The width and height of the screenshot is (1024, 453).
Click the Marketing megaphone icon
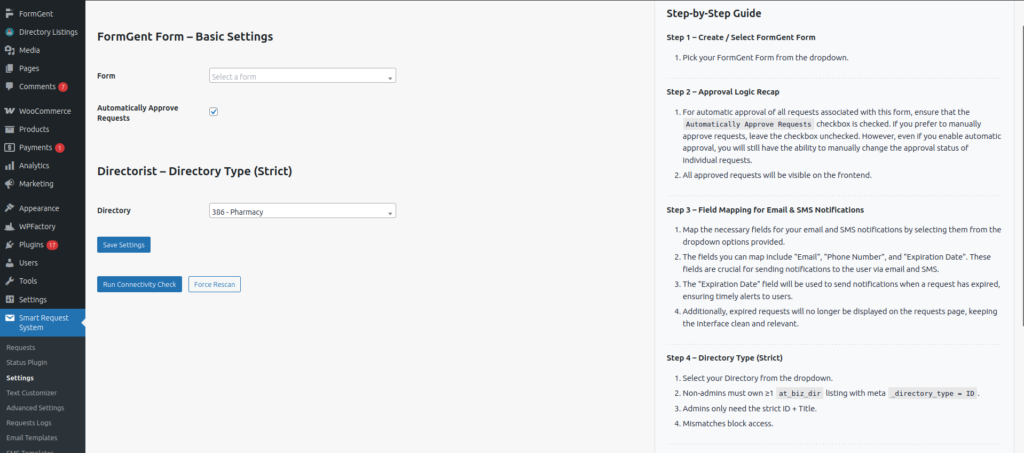coord(9,184)
